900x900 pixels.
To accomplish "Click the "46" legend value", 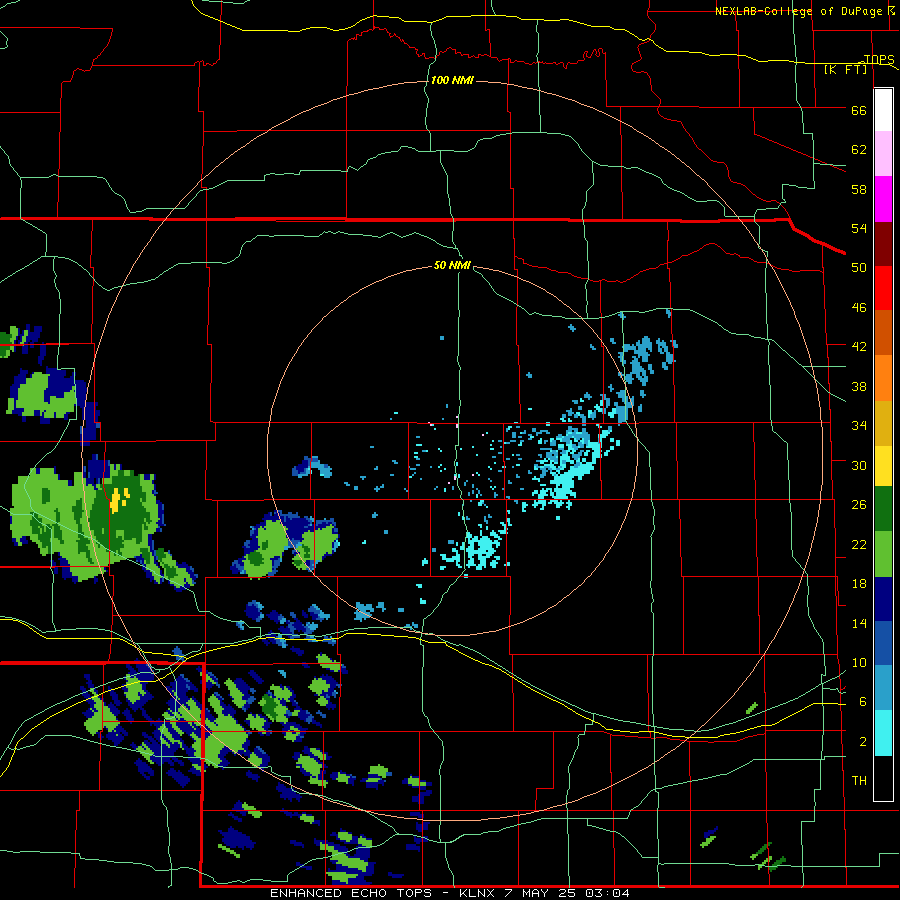I will tap(859, 308).
